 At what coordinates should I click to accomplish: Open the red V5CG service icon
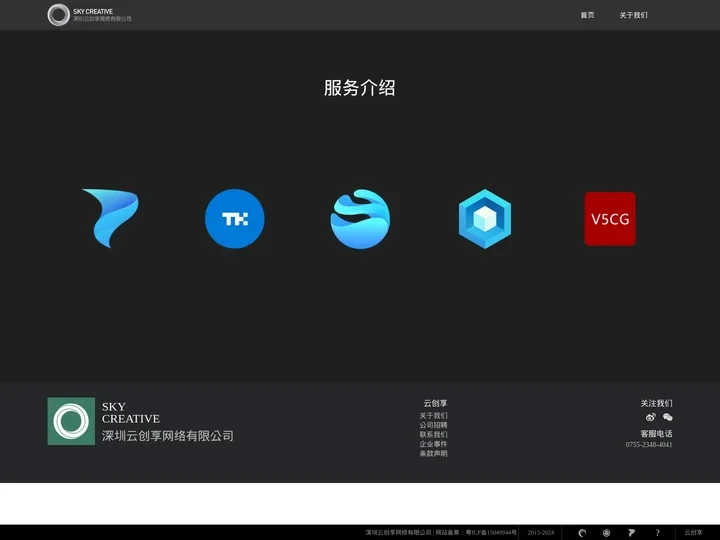coord(610,219)
